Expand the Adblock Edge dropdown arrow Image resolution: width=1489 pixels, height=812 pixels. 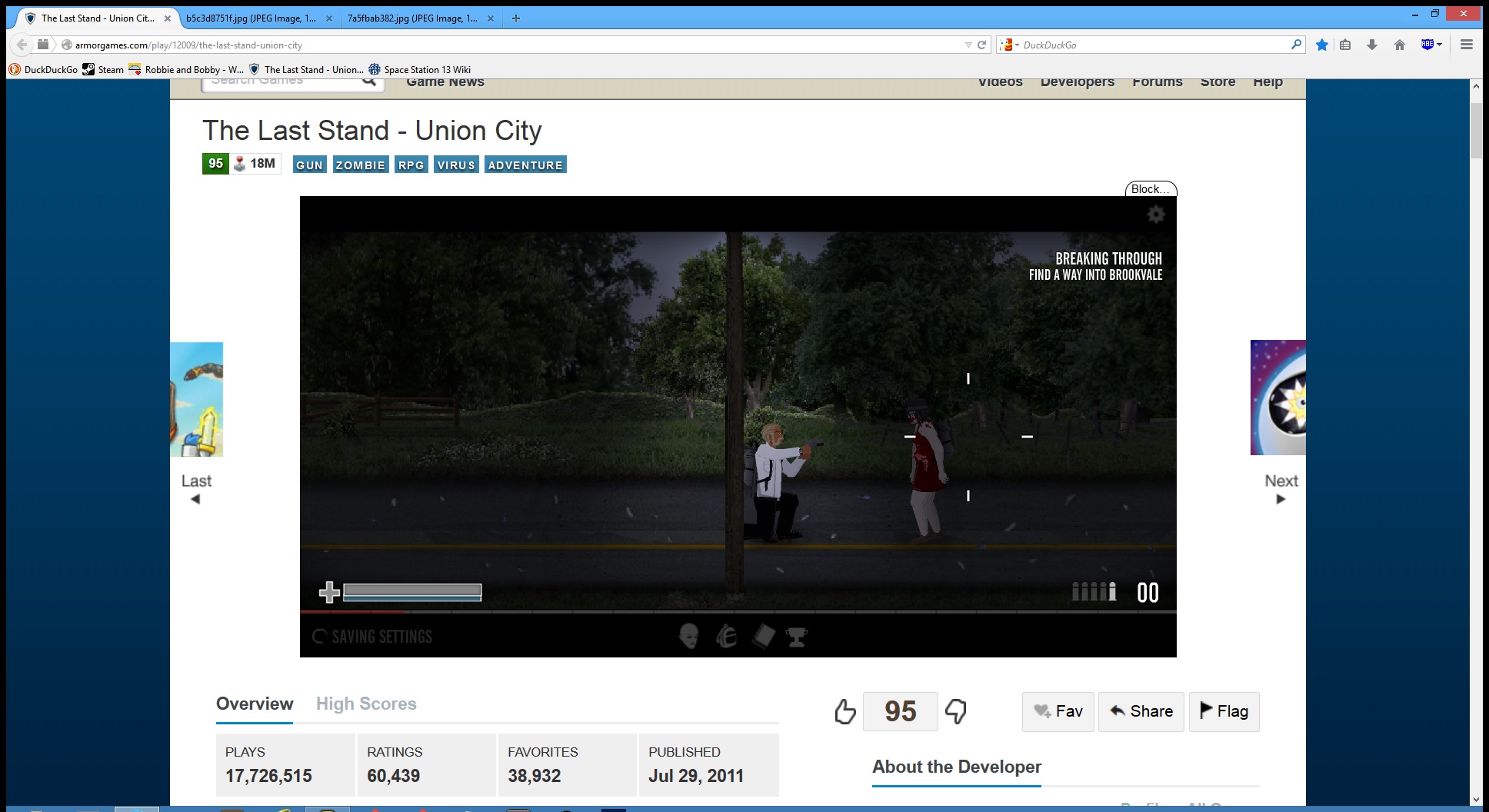[1439, 45]
